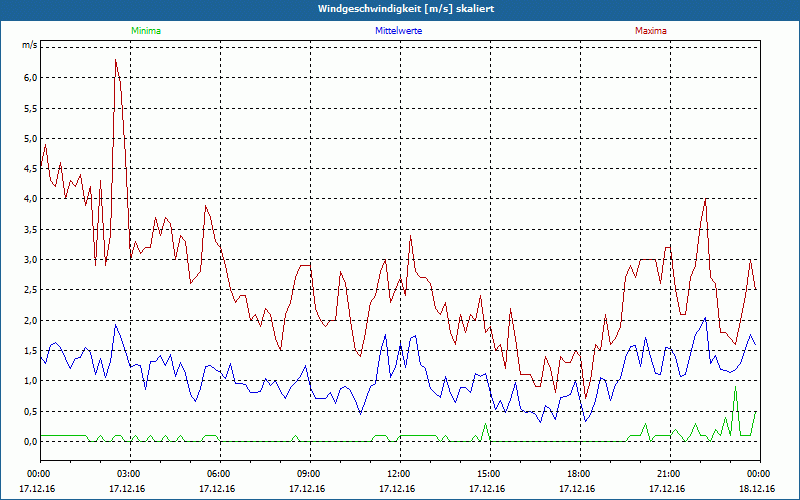Click the 5,5 y-axis value
Image resolution: width=800 pixels, height=500 pixels.
point(31,108)
